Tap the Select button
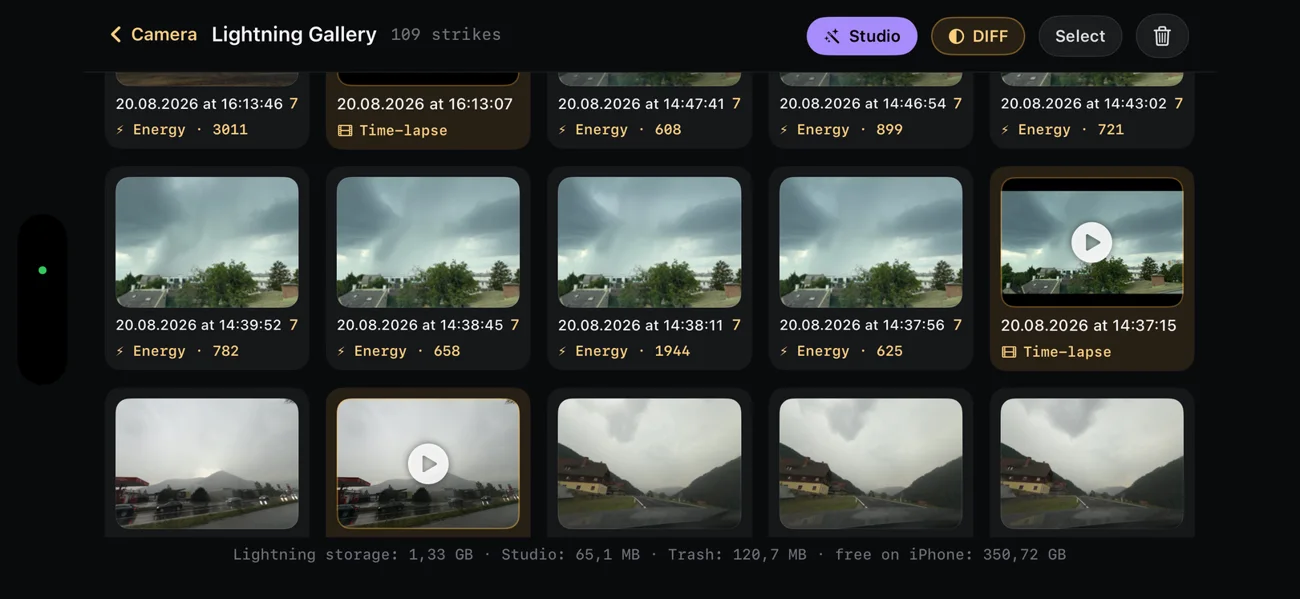 (x=1080, y=36)
